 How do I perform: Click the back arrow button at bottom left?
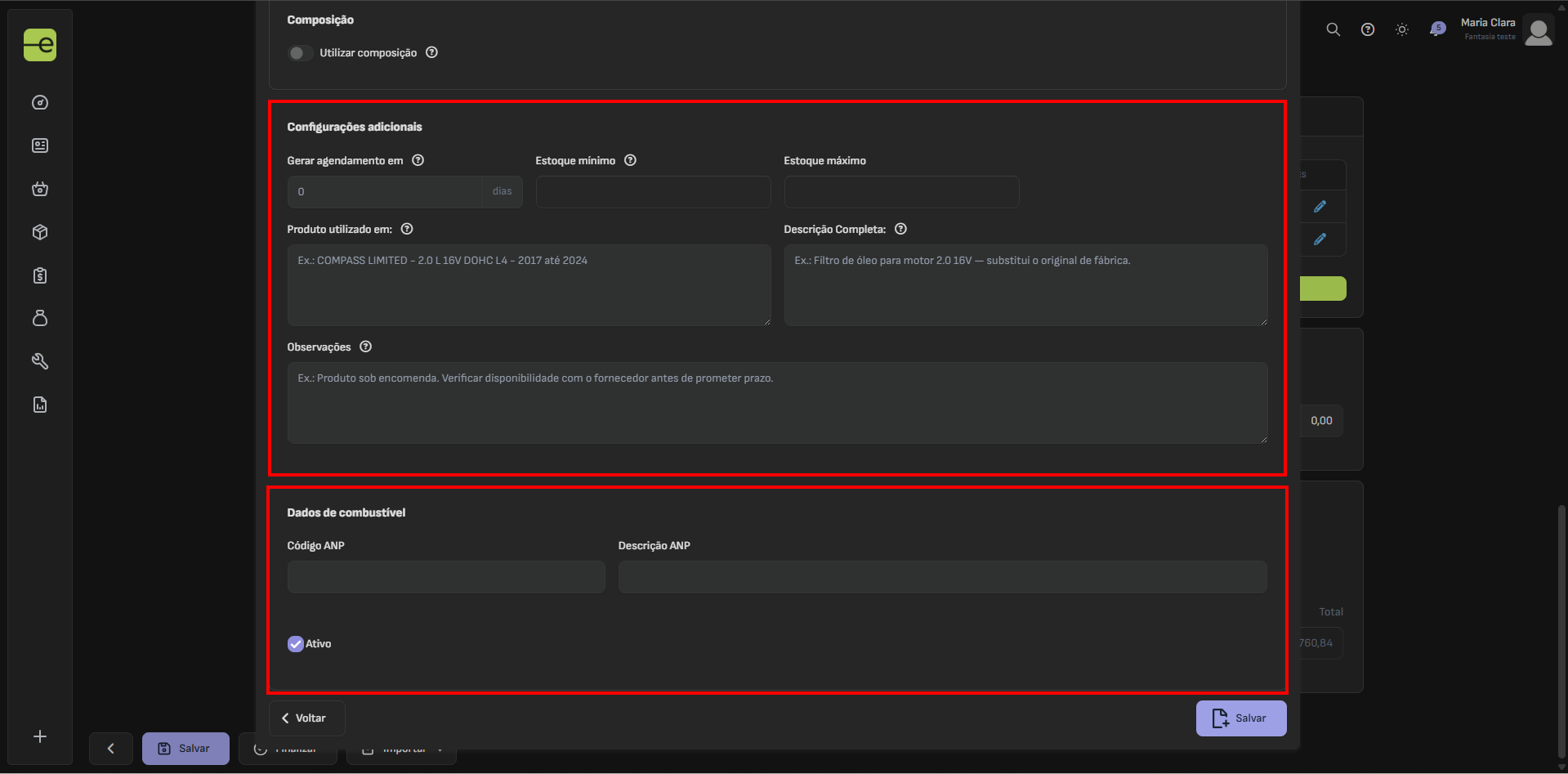(x=111, y=749)
